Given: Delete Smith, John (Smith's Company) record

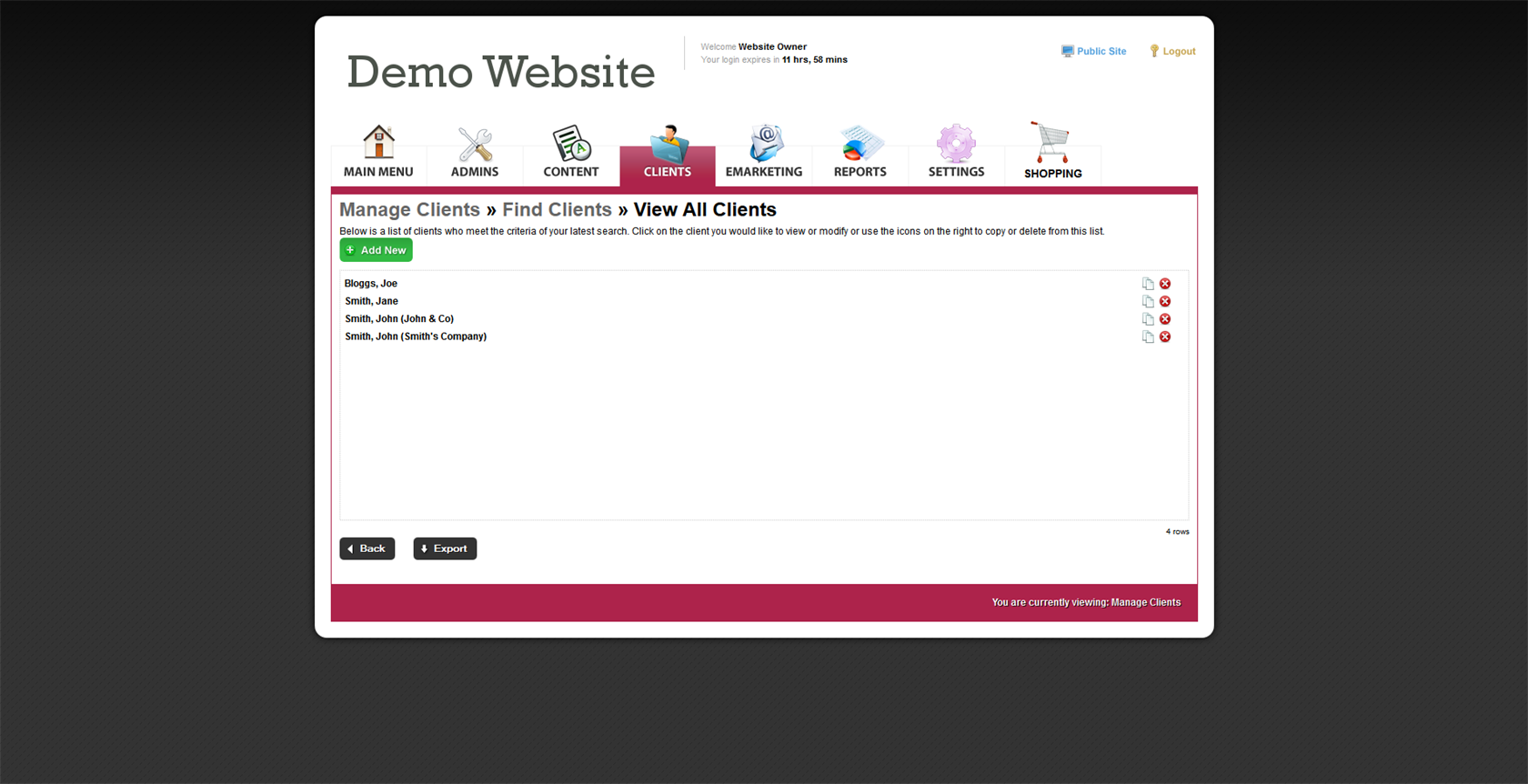Looking at the screenshot, I should (x=1165, y=337).
